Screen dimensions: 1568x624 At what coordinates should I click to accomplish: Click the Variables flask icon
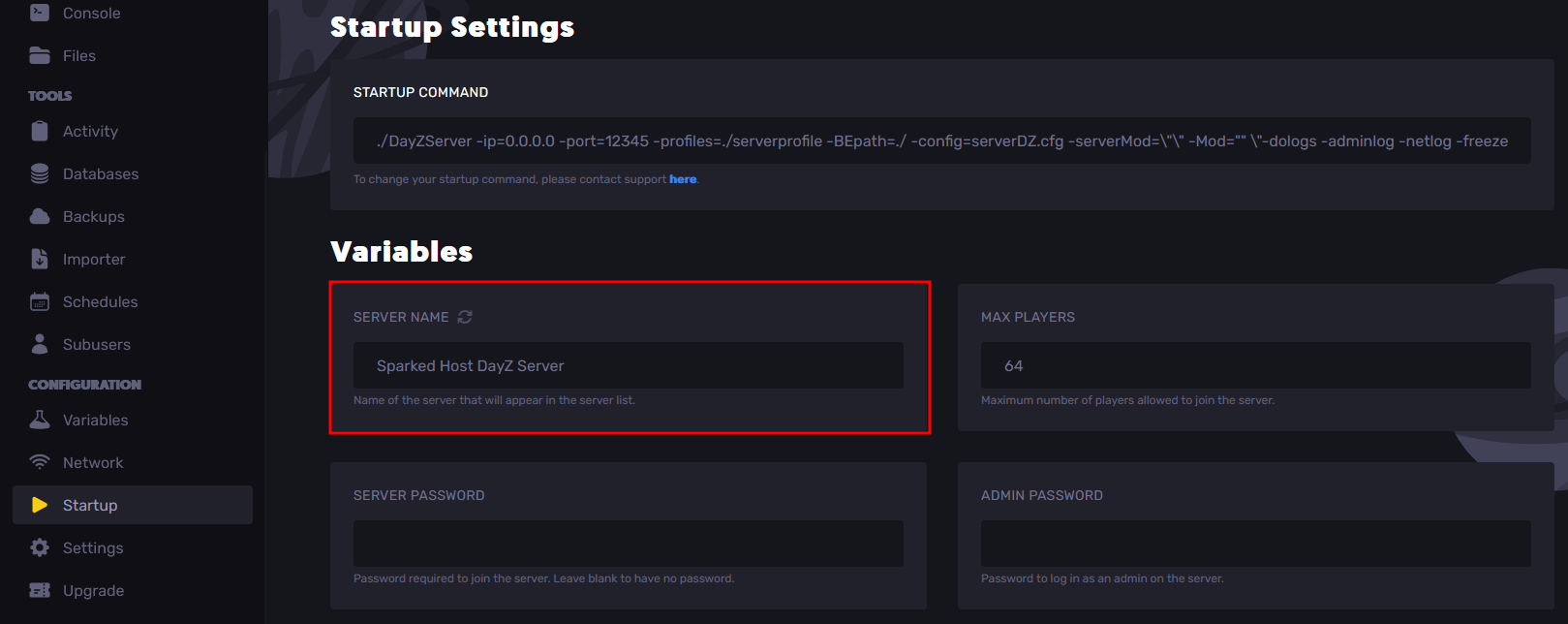[x=40, y=420]
